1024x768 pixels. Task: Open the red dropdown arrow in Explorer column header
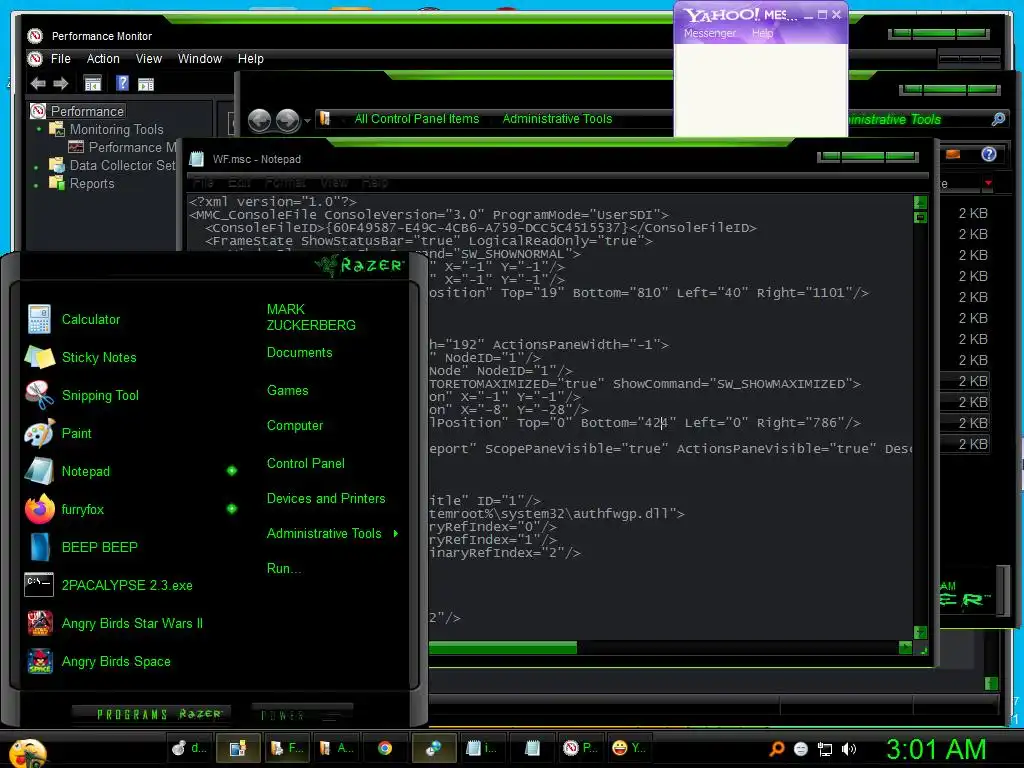tap(988, 183)
